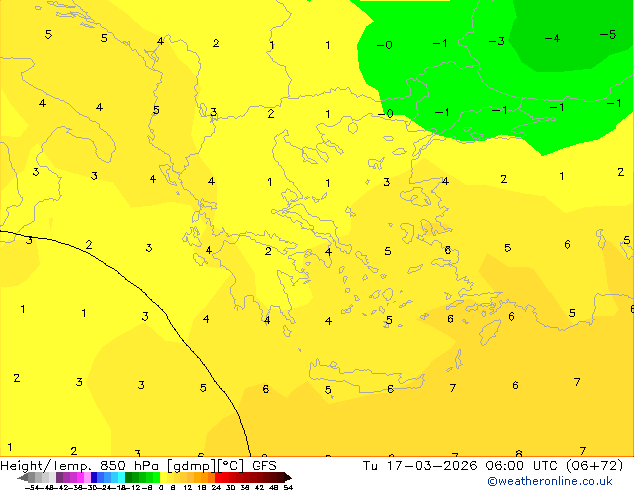Click the bright yellow legend swatch above 0
634x490 pixels.
click(x=163, y=477)
